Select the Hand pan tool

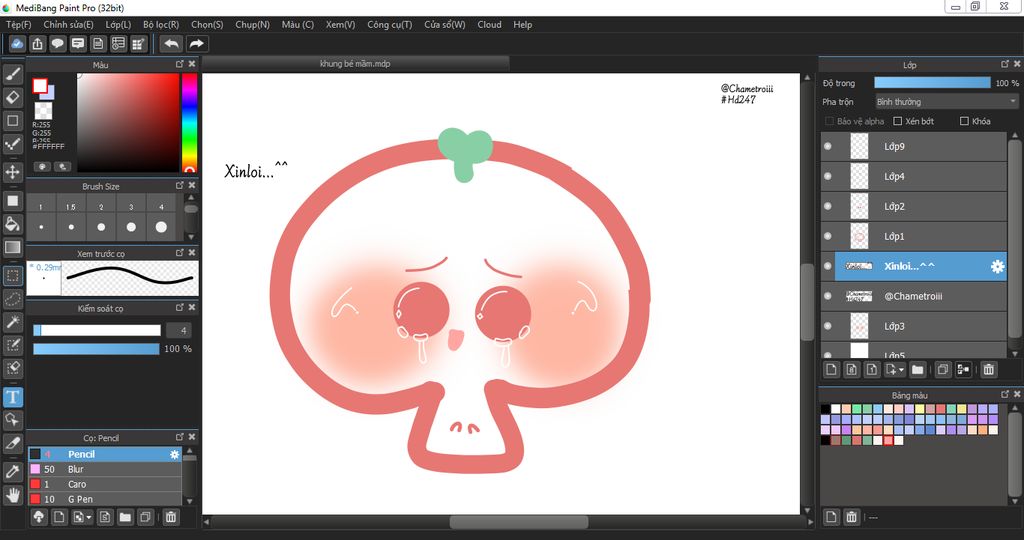[x=12, y=495]
